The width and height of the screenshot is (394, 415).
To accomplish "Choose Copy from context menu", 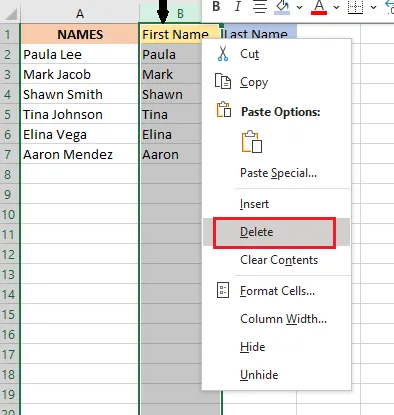I will point(276,82).
